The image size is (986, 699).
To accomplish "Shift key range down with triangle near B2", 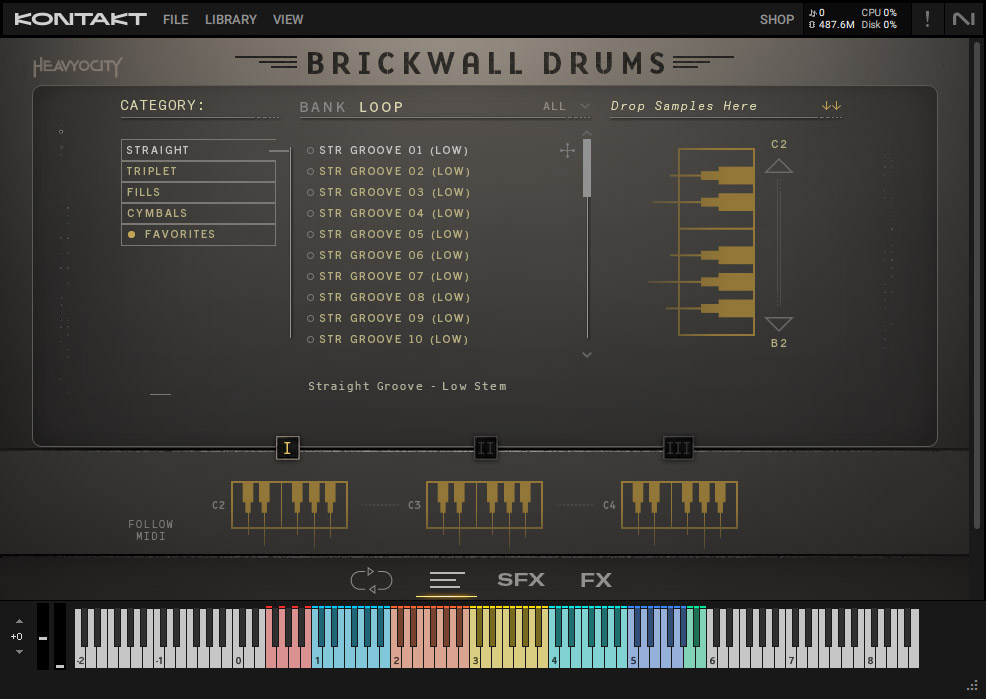I will tap(779, 324).
